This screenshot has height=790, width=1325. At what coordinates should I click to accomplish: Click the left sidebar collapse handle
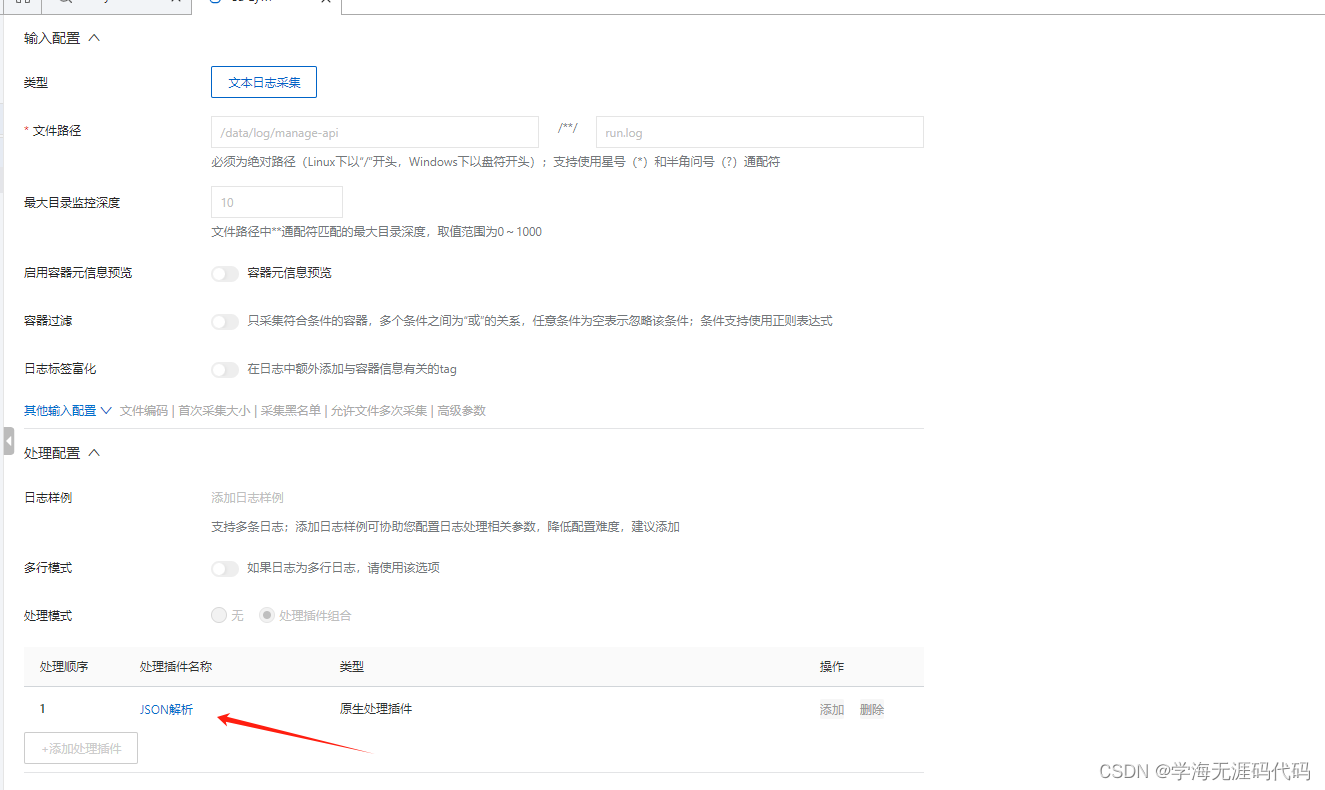point(8,440)
